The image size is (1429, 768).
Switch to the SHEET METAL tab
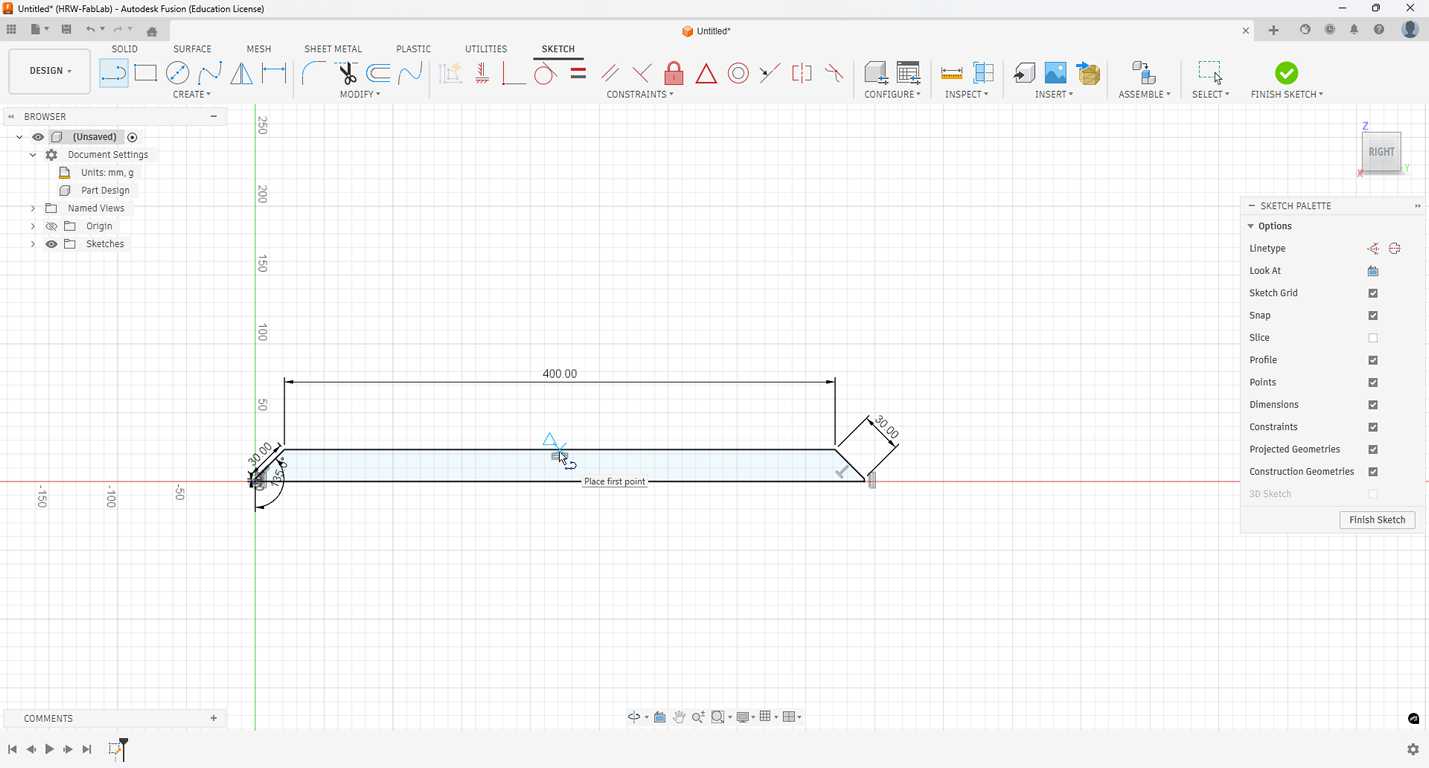[x=333, y=49]
